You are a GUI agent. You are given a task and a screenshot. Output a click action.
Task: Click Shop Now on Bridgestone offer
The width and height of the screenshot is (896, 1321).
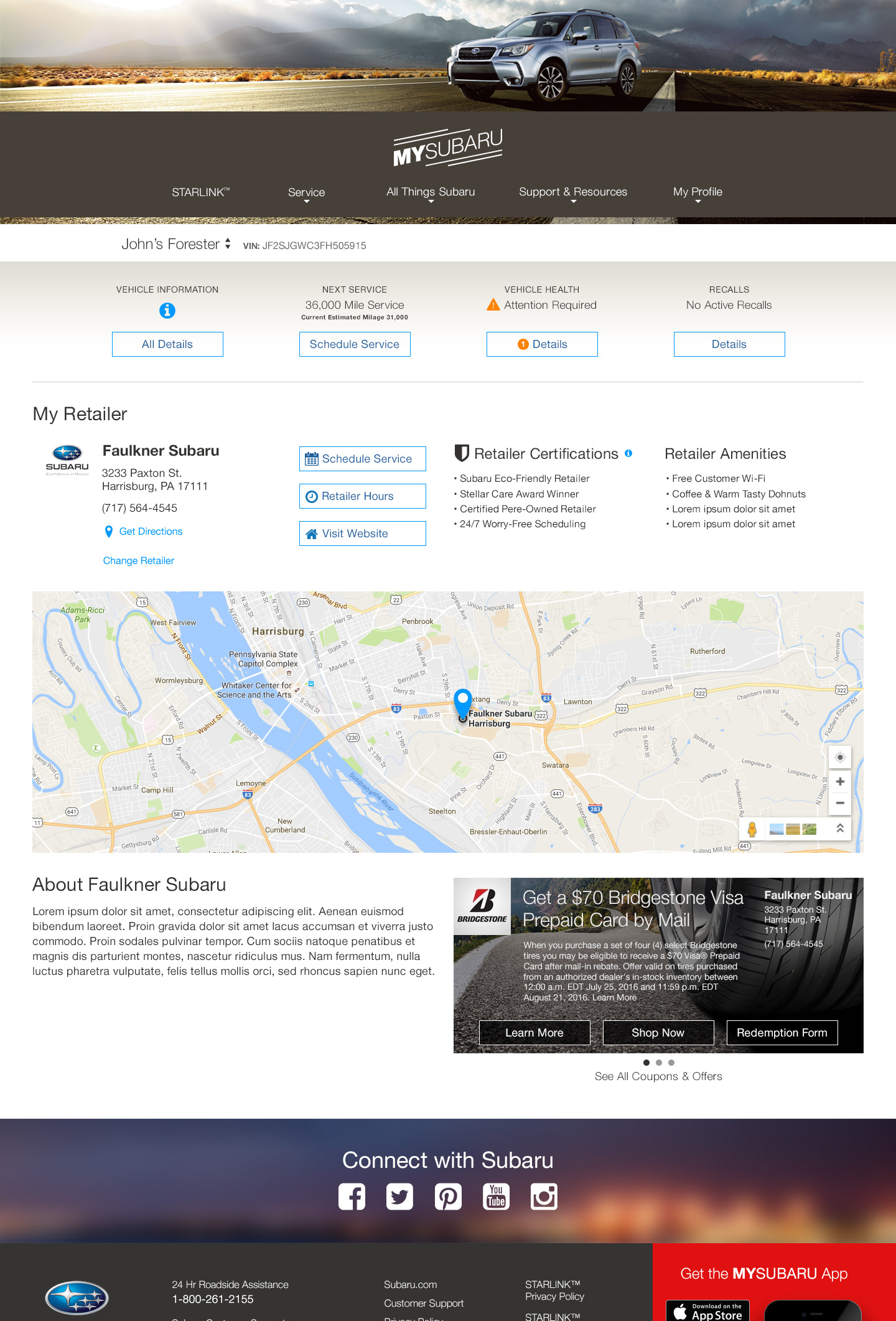pyautogui.click(x=658, y=1033)
